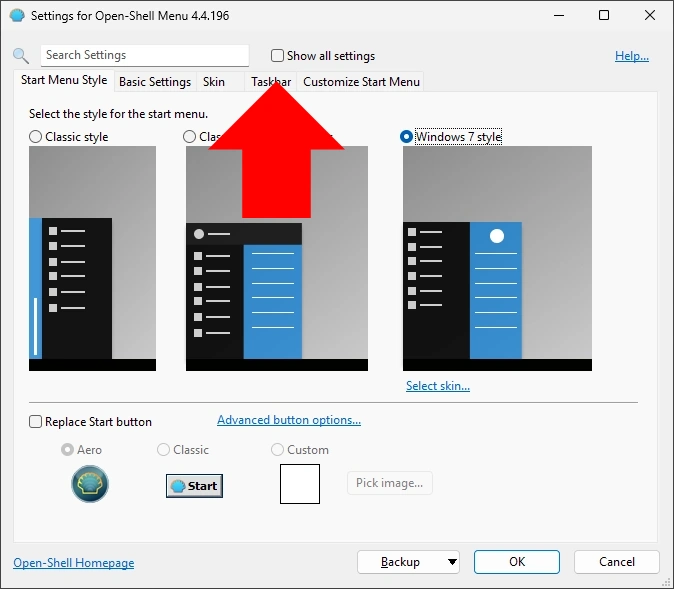
Task: Click the Classic style preview image
Action: (x=92, y=258)
